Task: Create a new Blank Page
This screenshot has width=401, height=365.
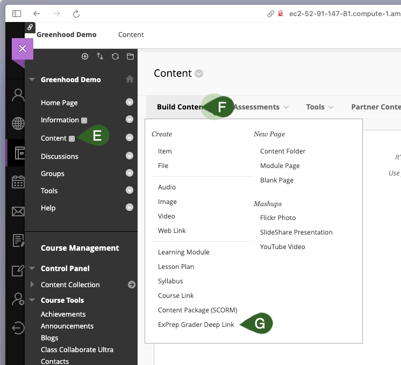Action: pyautogui.click(x=277, y=180)
